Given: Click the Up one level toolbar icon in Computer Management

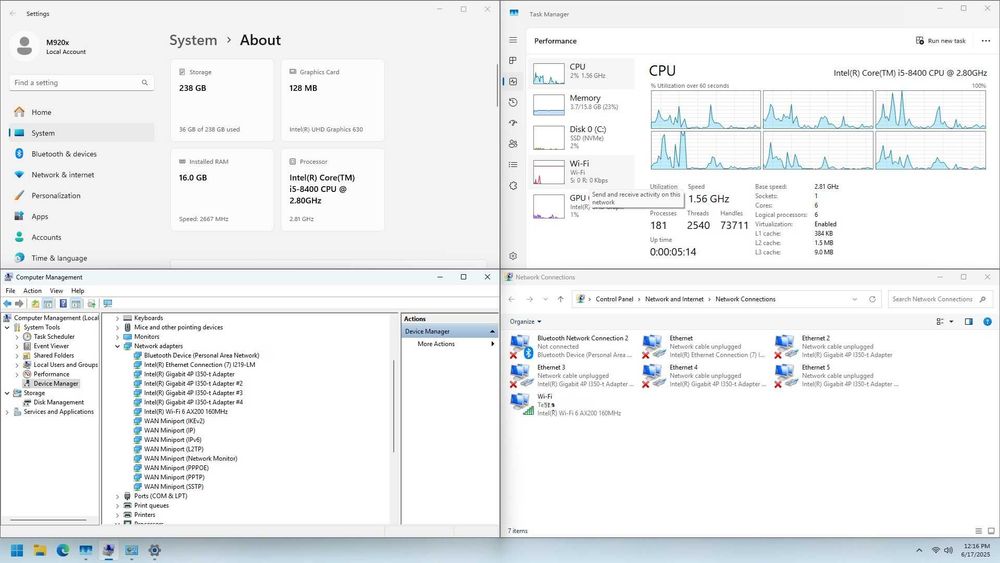Looking at the screenshot, I should [35, 303].
